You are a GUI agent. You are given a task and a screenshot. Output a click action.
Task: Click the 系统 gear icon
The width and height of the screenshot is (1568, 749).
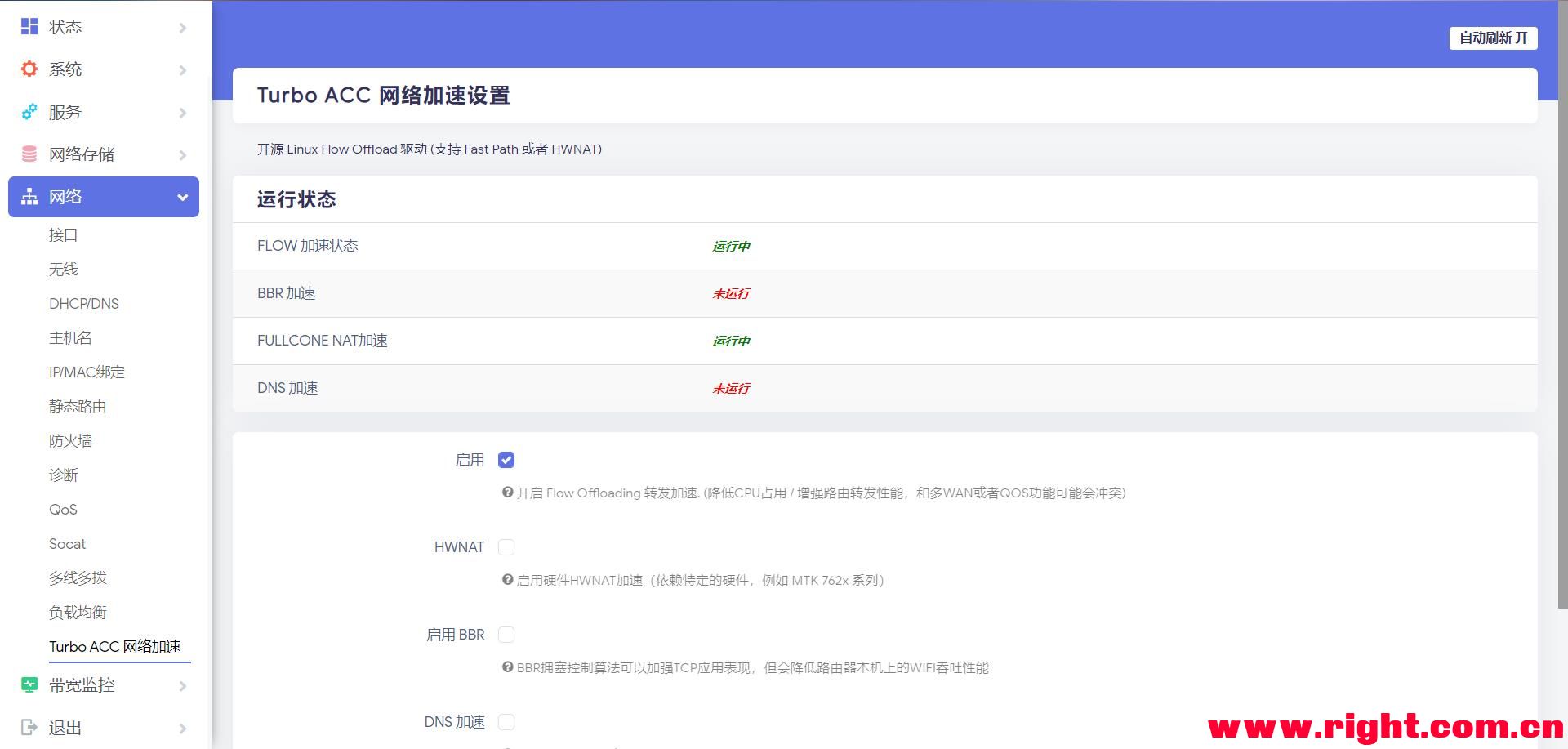coord(29,69)
